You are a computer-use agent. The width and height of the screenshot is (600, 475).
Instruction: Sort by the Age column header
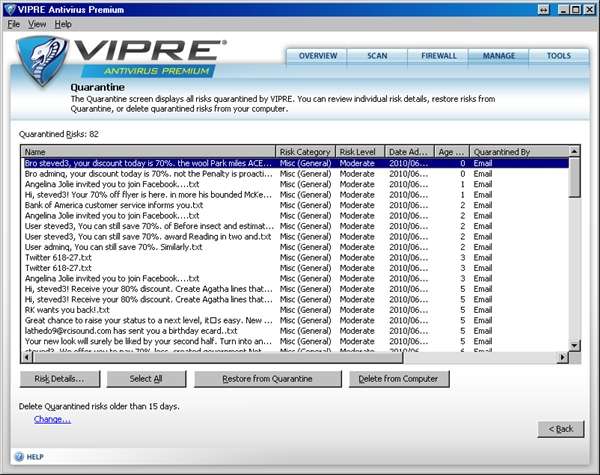pyautogui.click(x=452, y=152)
